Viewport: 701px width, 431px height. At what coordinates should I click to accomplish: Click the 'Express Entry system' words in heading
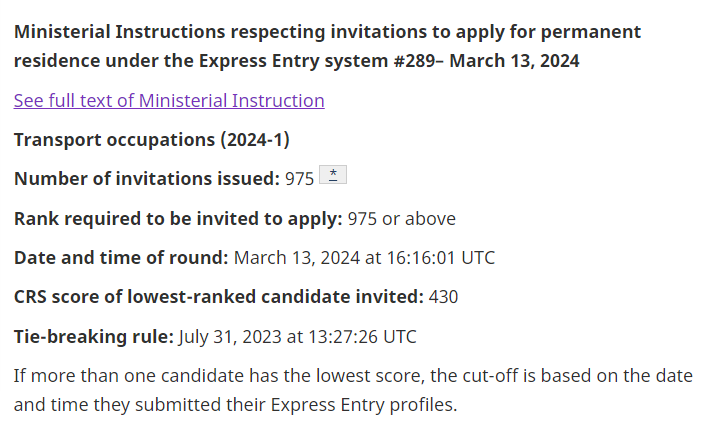pyautogui.click(x=293, y=61)
